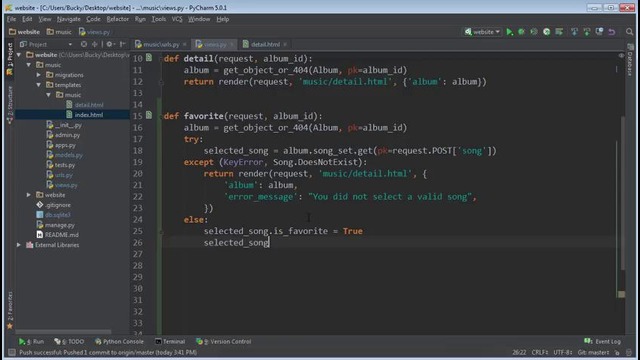Open the Run tool window button

coord(31,342)
